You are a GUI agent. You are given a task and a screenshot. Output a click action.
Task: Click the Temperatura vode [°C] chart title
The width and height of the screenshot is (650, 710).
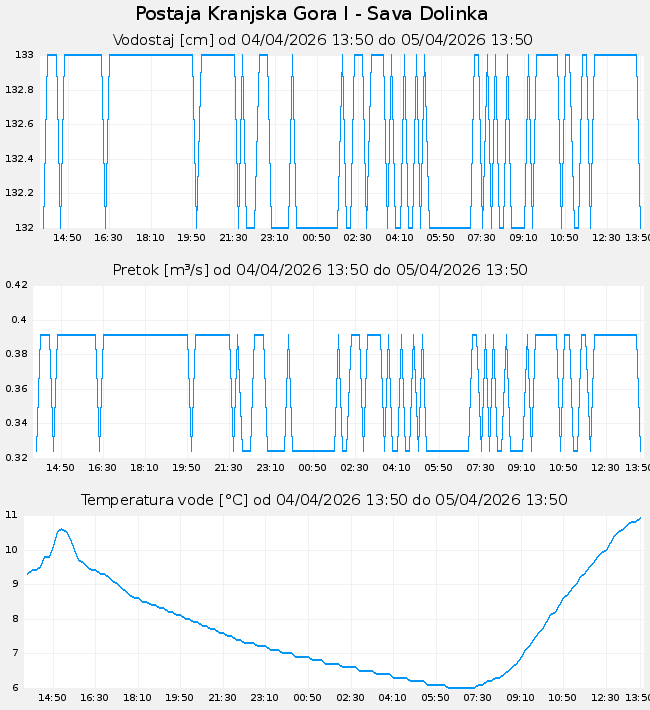(324, 500)
